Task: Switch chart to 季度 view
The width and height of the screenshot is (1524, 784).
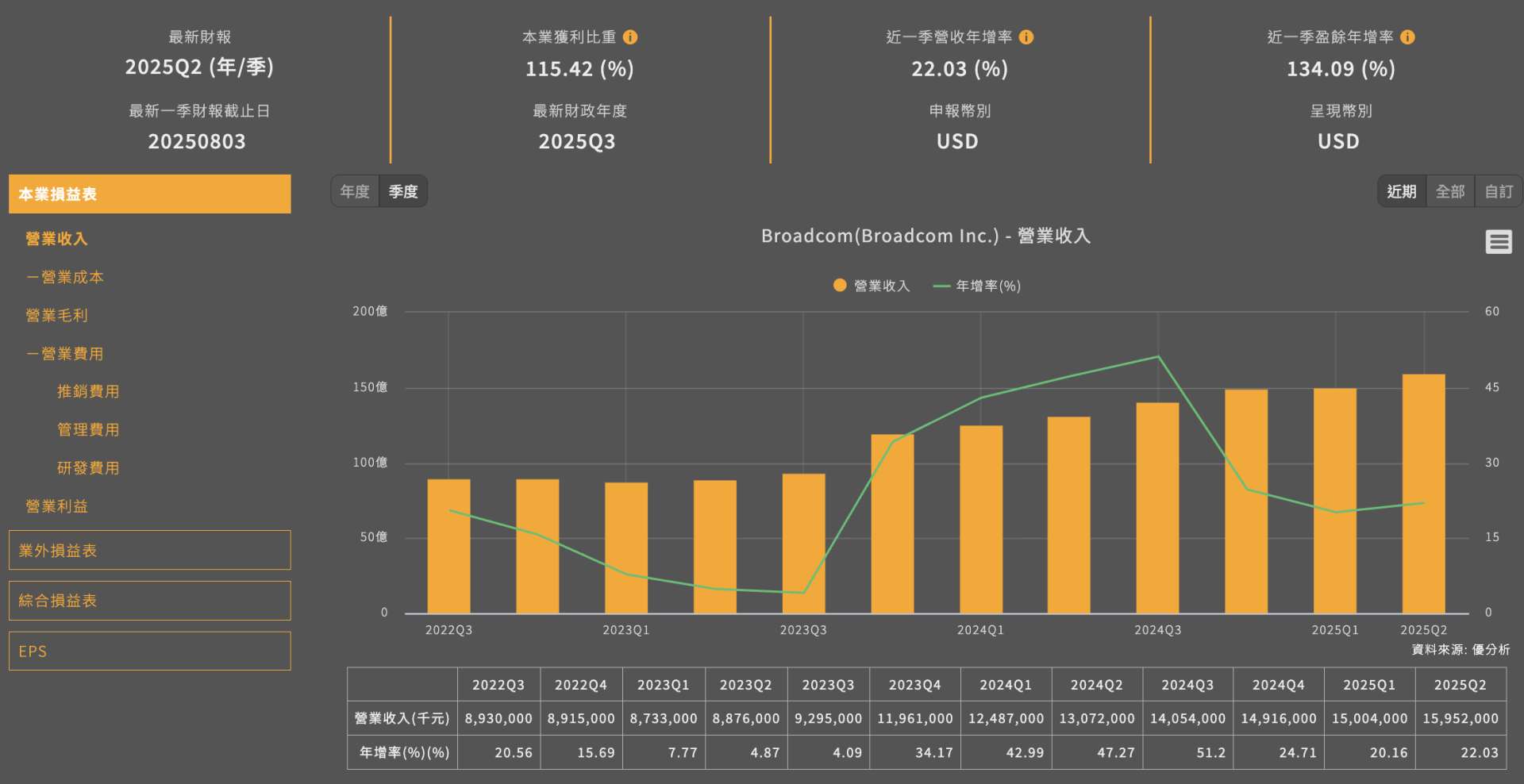Action: point(403,191)
